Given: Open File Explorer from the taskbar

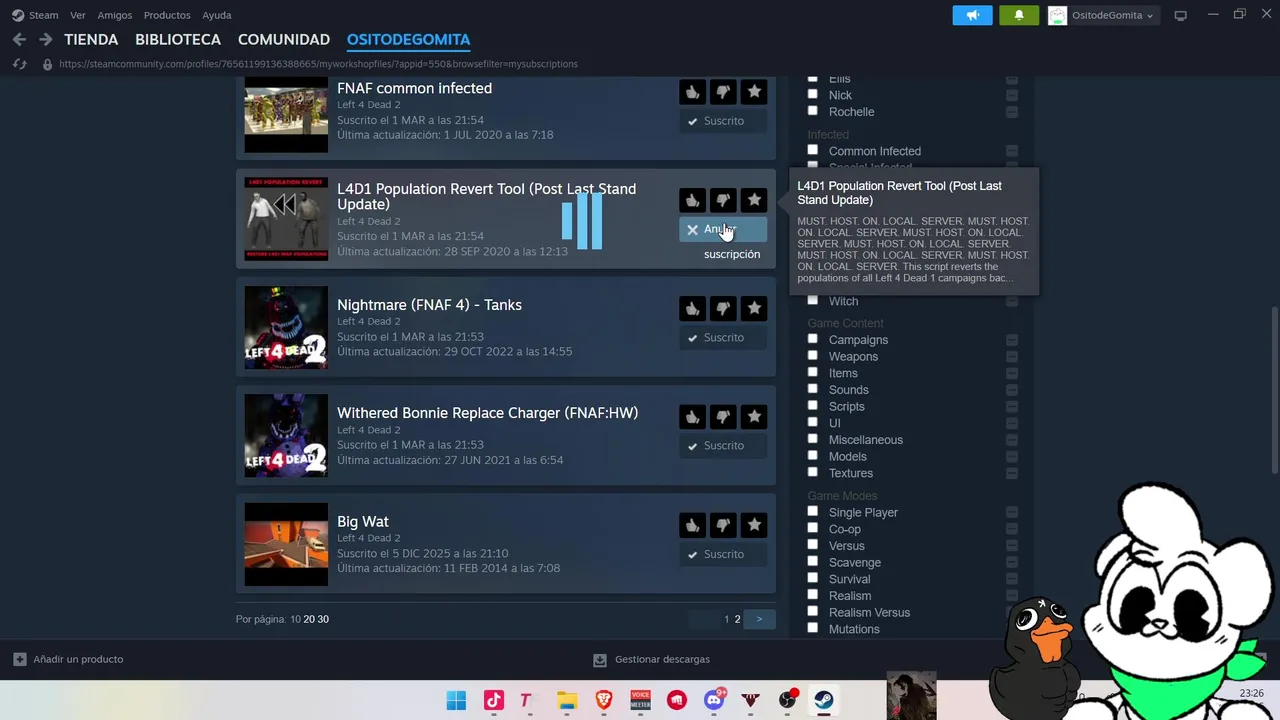Looking at the screenshot, I should pyautogui.click(x=567, y=700).
